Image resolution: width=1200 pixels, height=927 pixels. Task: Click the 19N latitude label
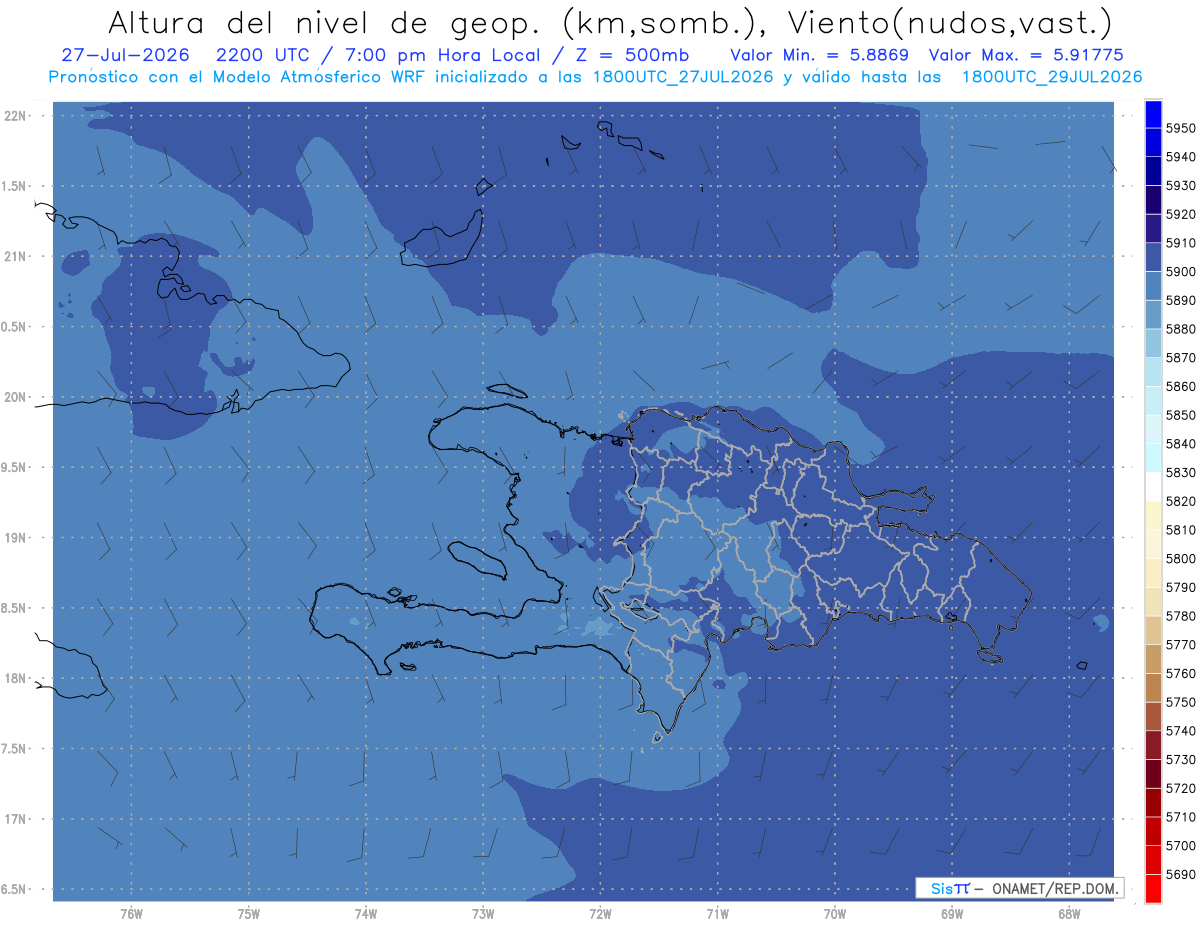(x=16, y=538)
